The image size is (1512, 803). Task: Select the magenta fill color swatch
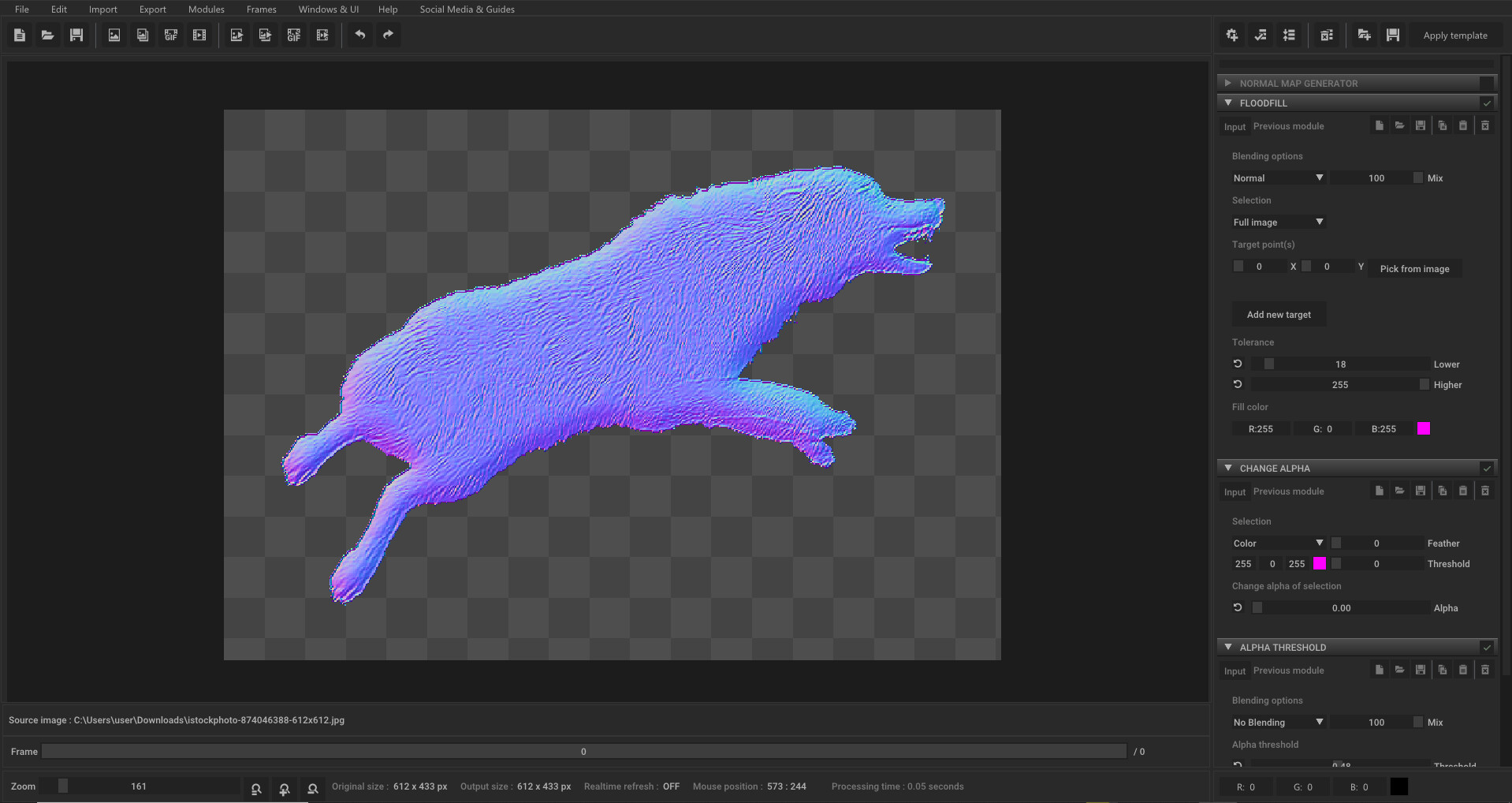1423,428
